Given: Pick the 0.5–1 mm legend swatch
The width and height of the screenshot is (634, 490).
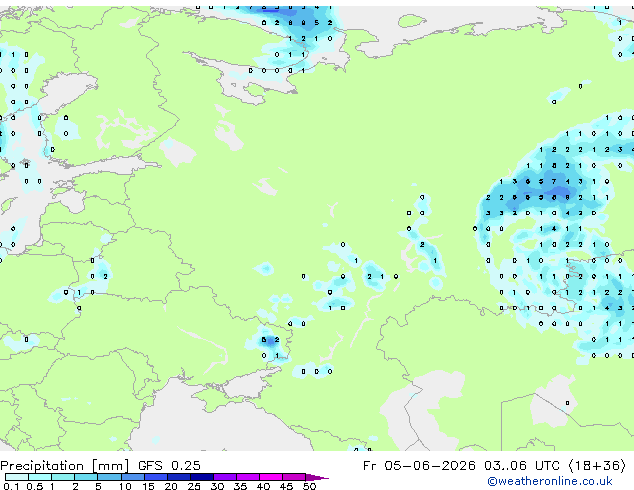Looking at the screenshot, I should (x=40, y=477).
